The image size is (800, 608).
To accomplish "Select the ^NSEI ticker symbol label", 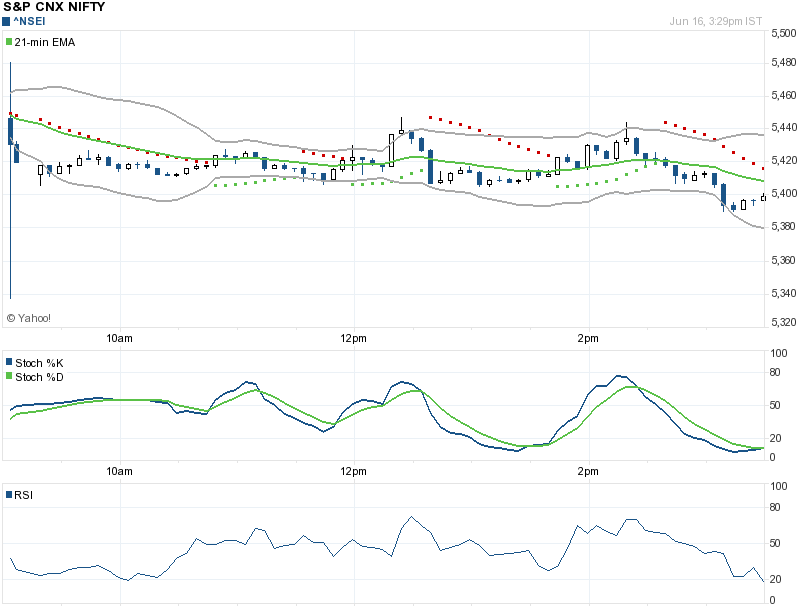I will click(30, 19).
